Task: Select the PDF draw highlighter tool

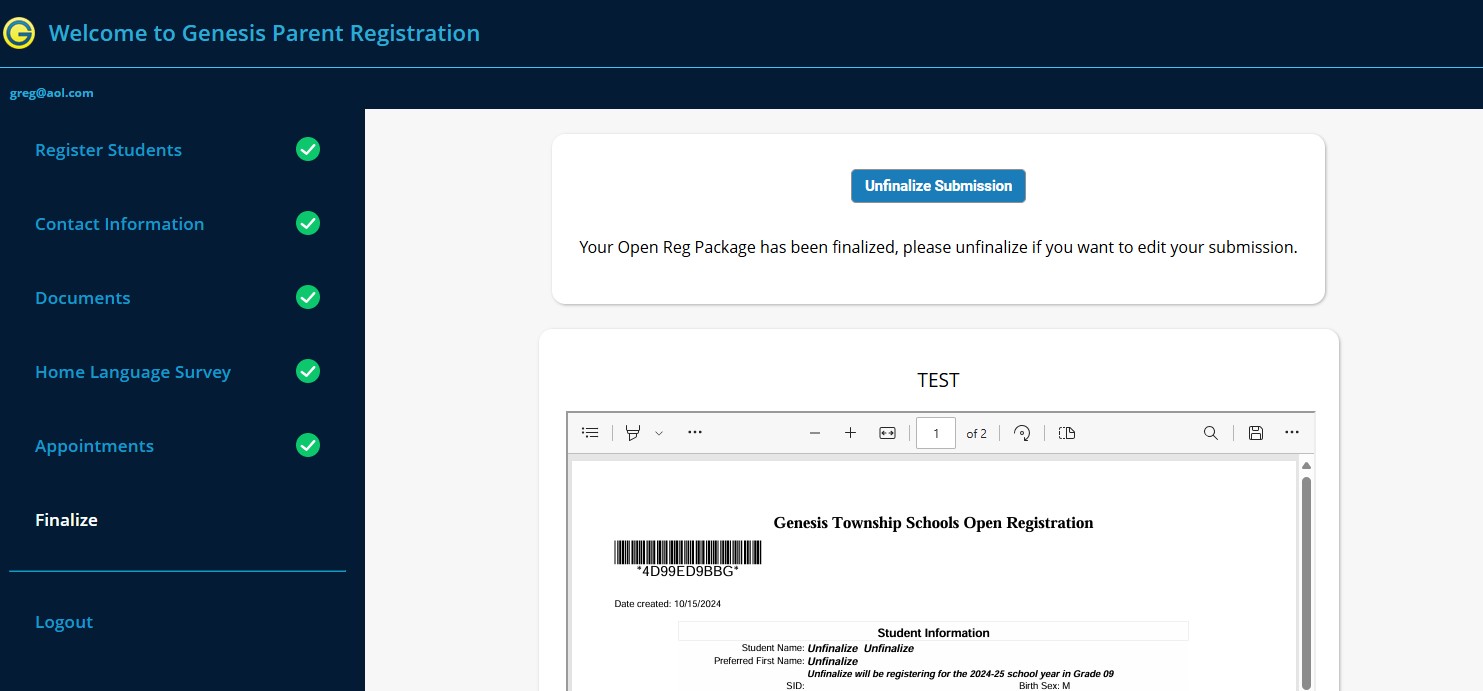Action: [632, 433]
